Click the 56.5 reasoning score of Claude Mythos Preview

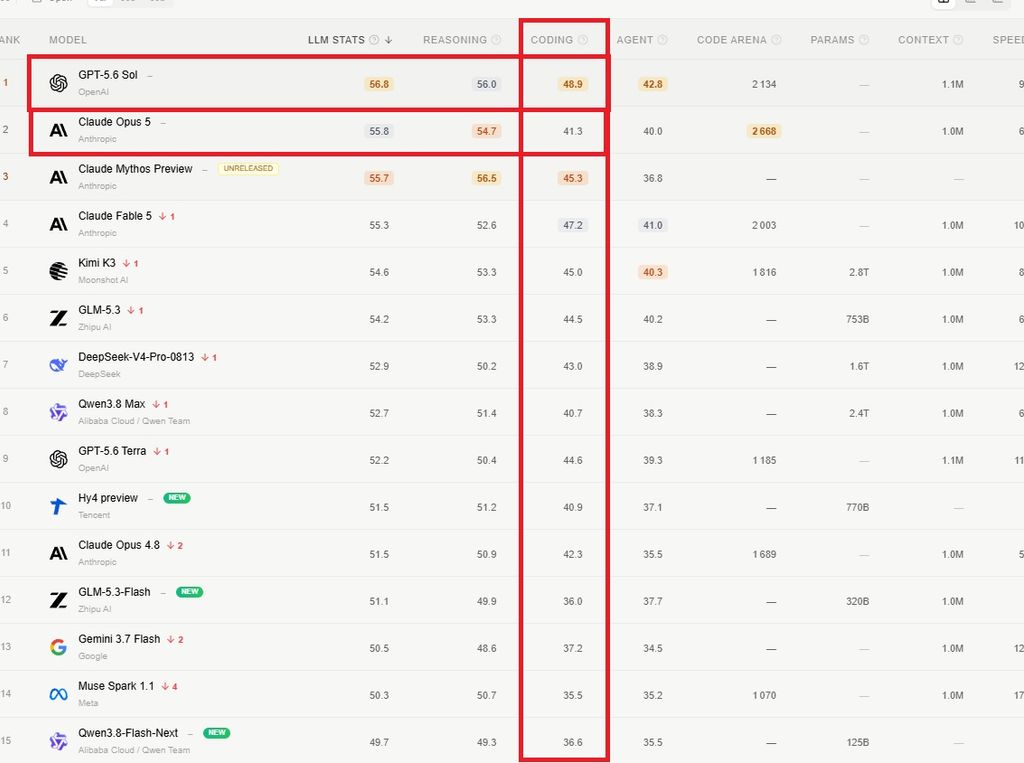[x=487, y=178]
